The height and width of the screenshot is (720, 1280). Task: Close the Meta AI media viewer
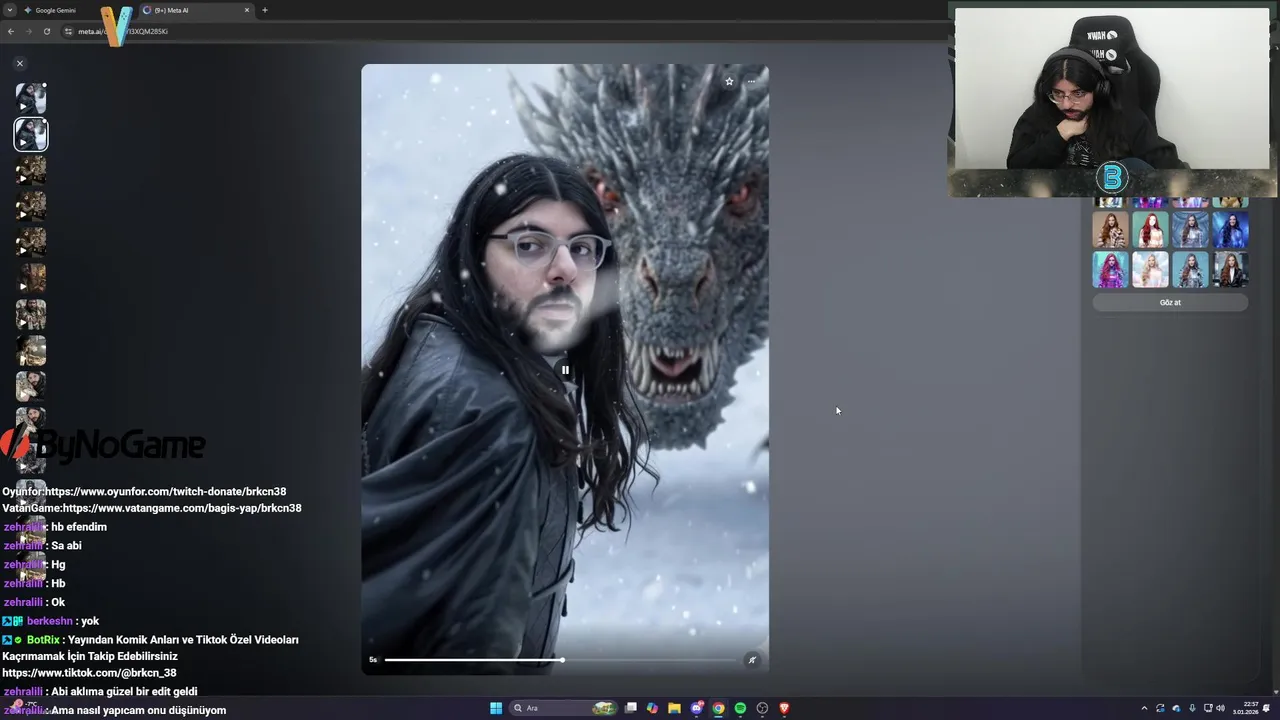tap(19, 63)
